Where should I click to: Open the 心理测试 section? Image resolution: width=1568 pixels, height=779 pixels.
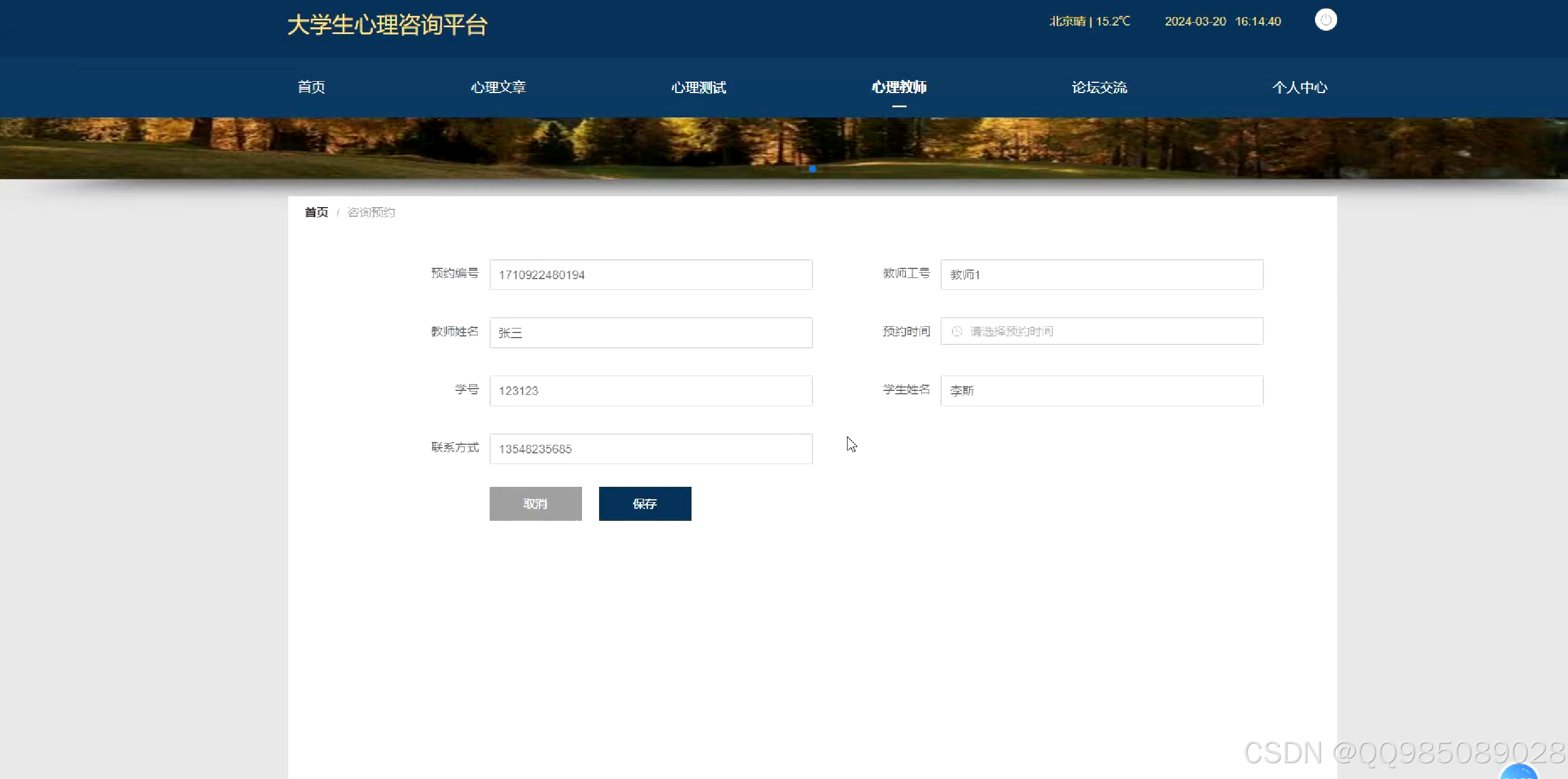coord(698,87)
